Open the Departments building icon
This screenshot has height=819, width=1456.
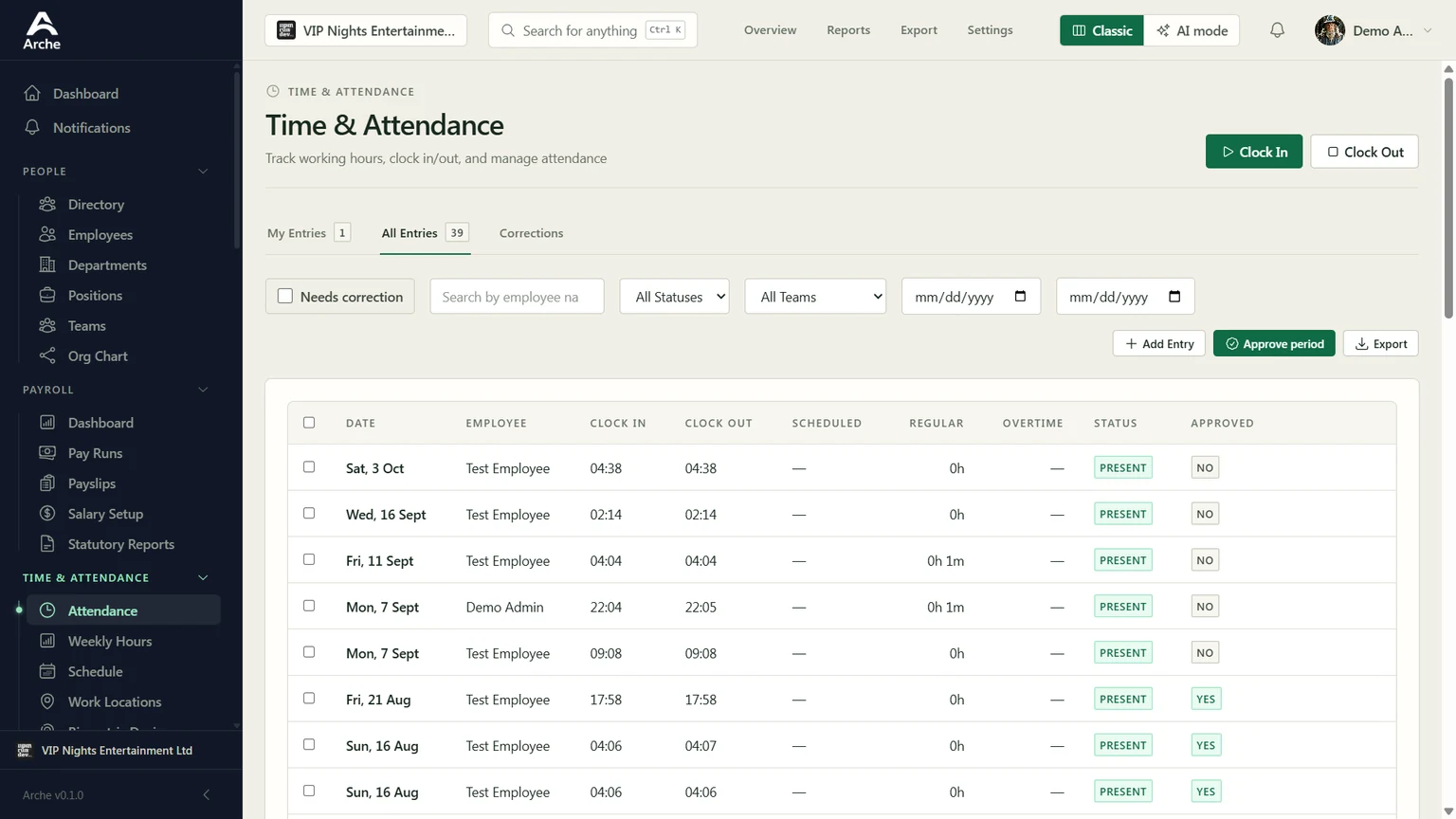(47, 264)
